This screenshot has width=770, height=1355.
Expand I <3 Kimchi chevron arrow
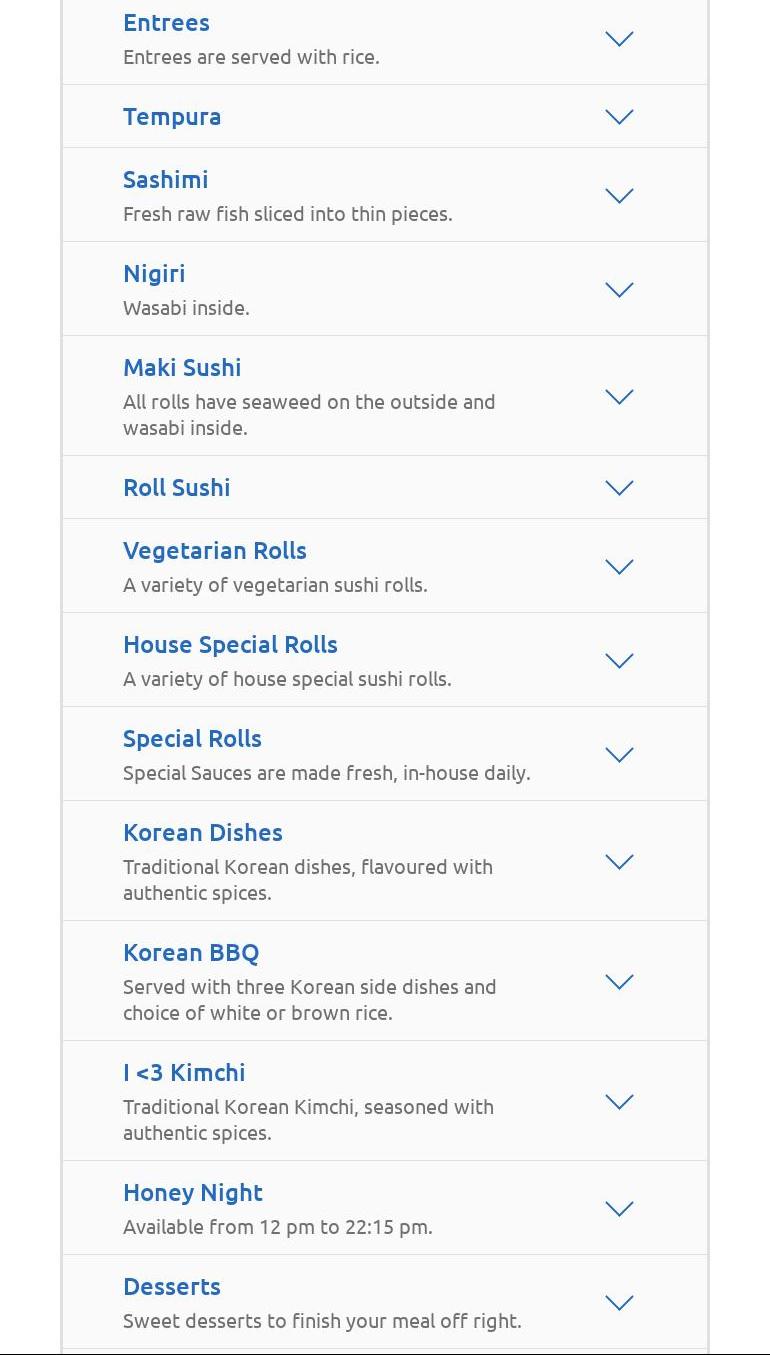point(620,1102)
